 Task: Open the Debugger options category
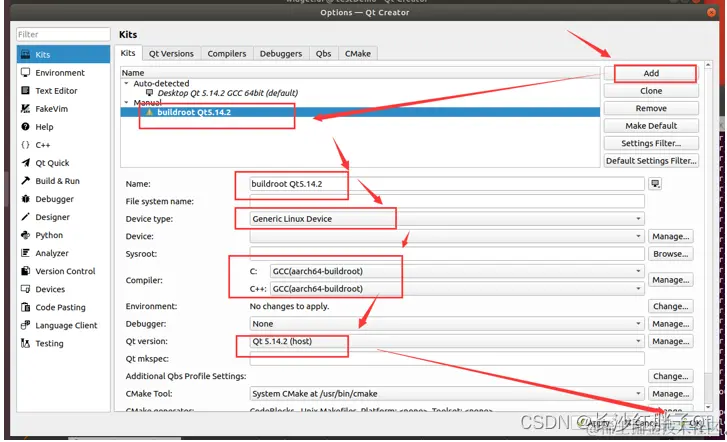click(x=64, y=199)
